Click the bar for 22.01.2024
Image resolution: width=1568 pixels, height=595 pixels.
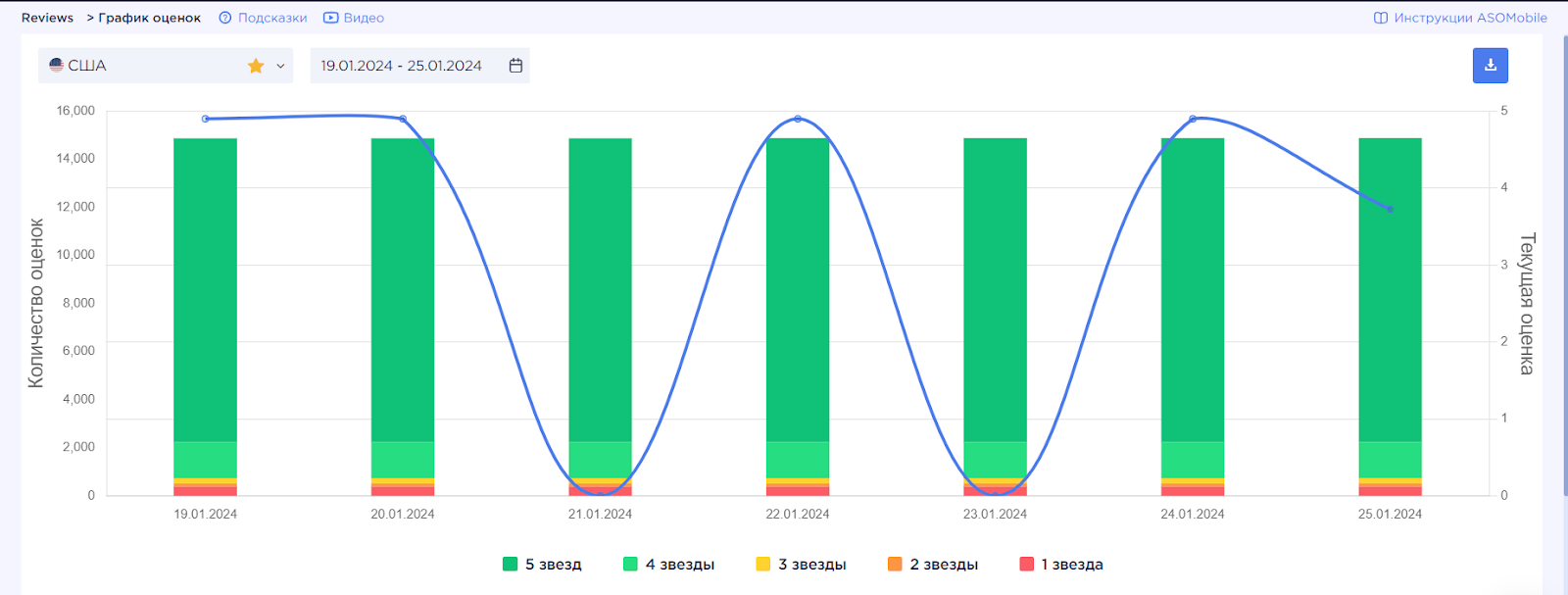(x=798, y=317)
